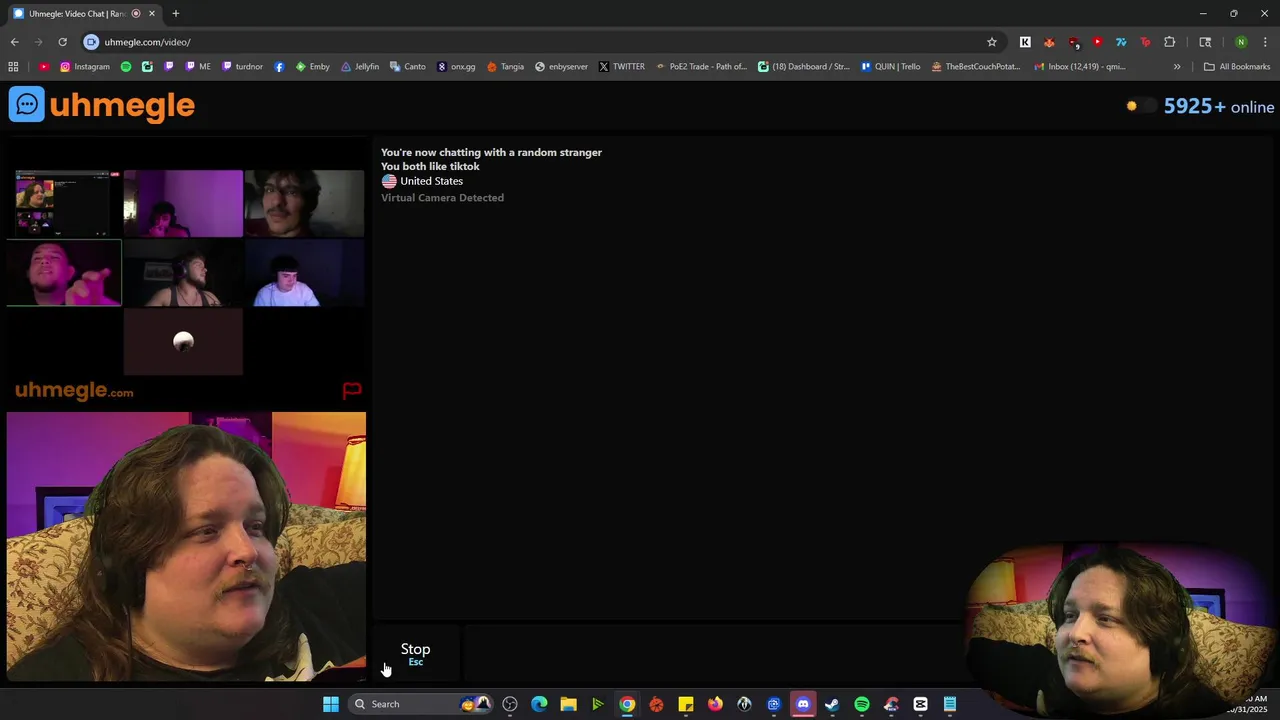Open the enbyserver bookmark
This screenshot has width=1280, height=720.
coord(561,67)
